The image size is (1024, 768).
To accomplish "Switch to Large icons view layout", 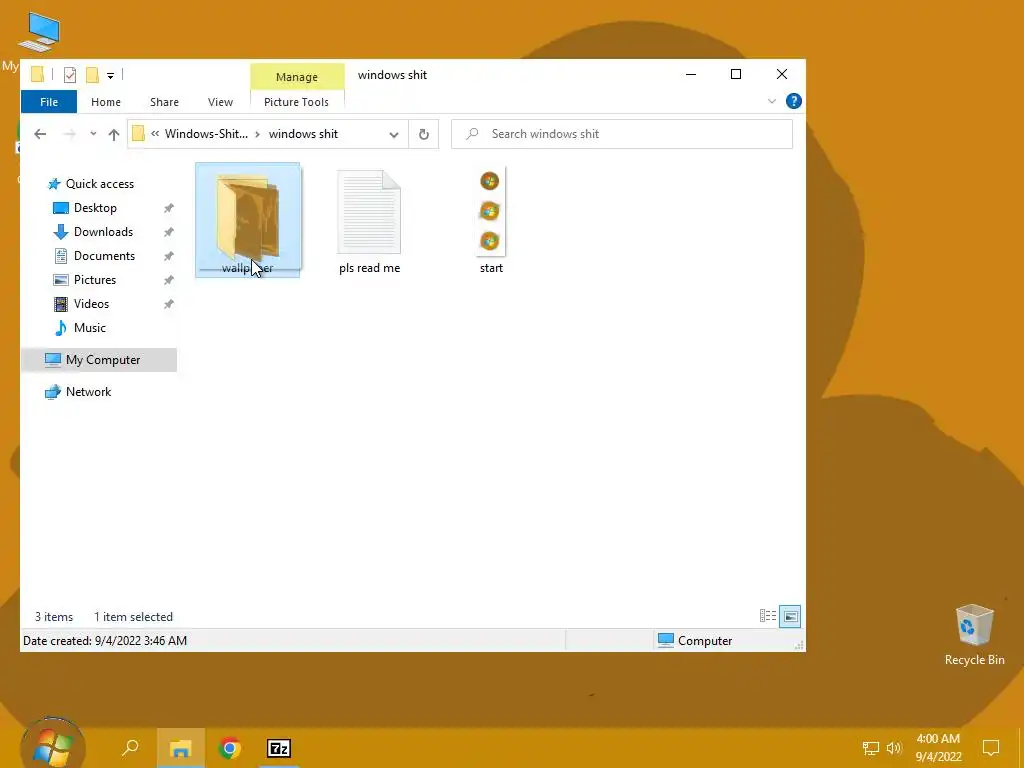I will pyautogui.click(x=790, y=616).
